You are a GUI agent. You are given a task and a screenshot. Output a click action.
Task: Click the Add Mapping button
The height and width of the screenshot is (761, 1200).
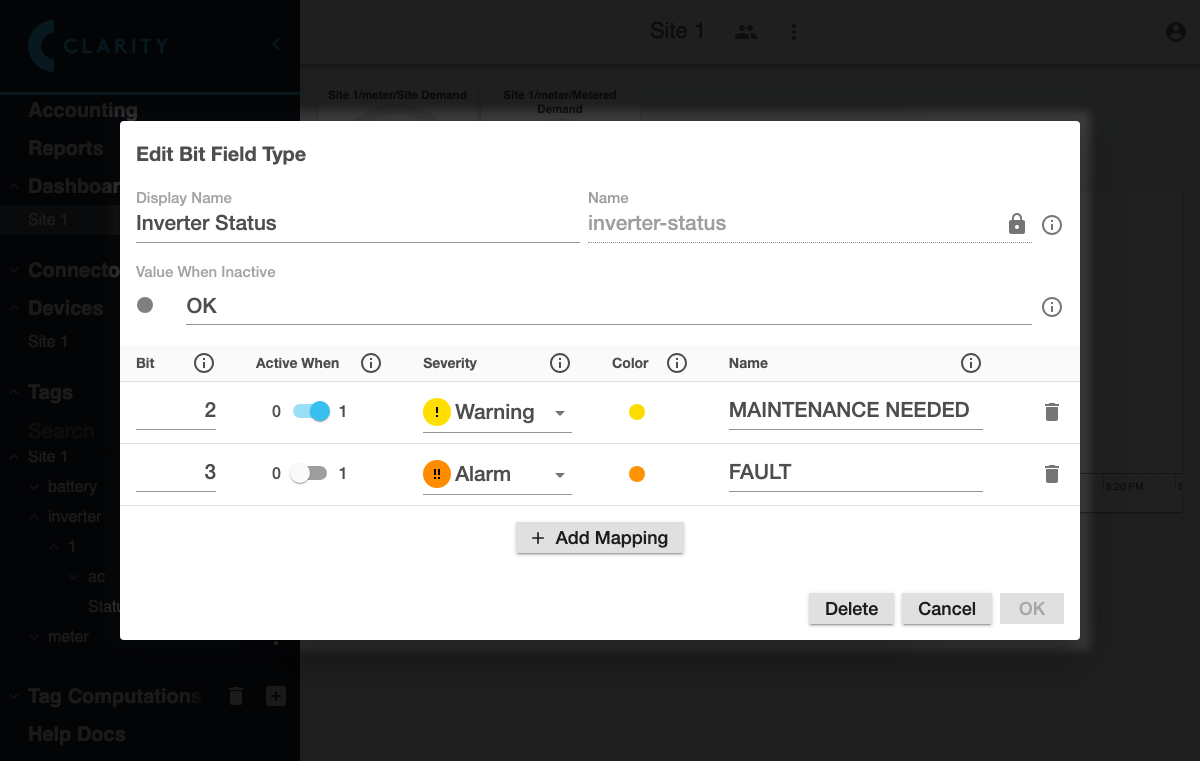pos(600,538)
